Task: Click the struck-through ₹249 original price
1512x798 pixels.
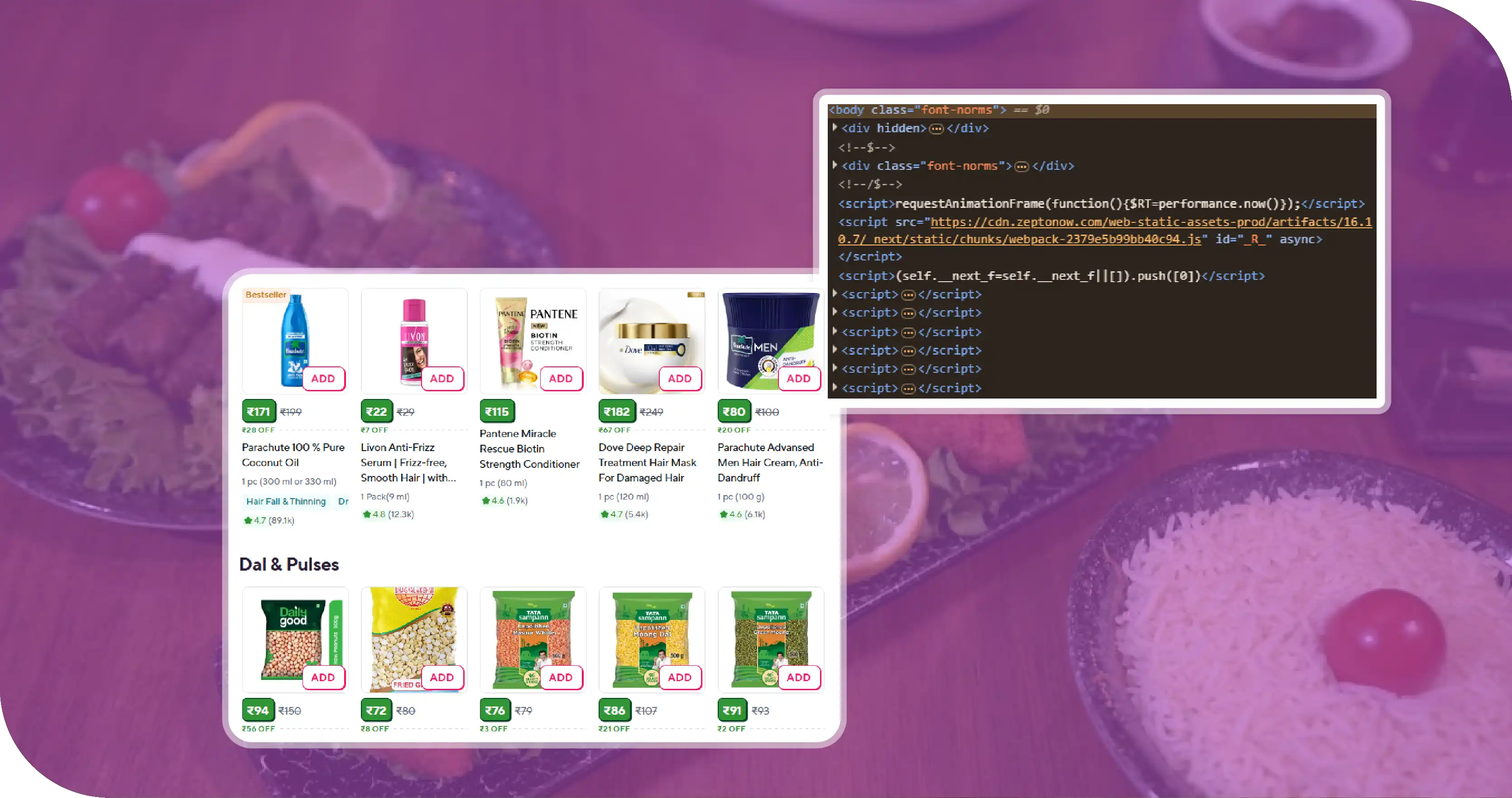Action: pyautogui.click(x=652, y=412)
